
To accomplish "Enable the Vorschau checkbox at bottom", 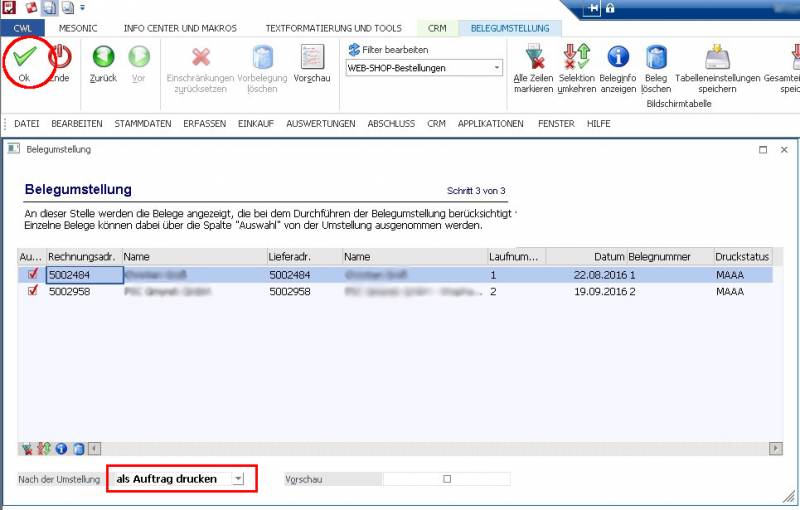I will [447, 479].
